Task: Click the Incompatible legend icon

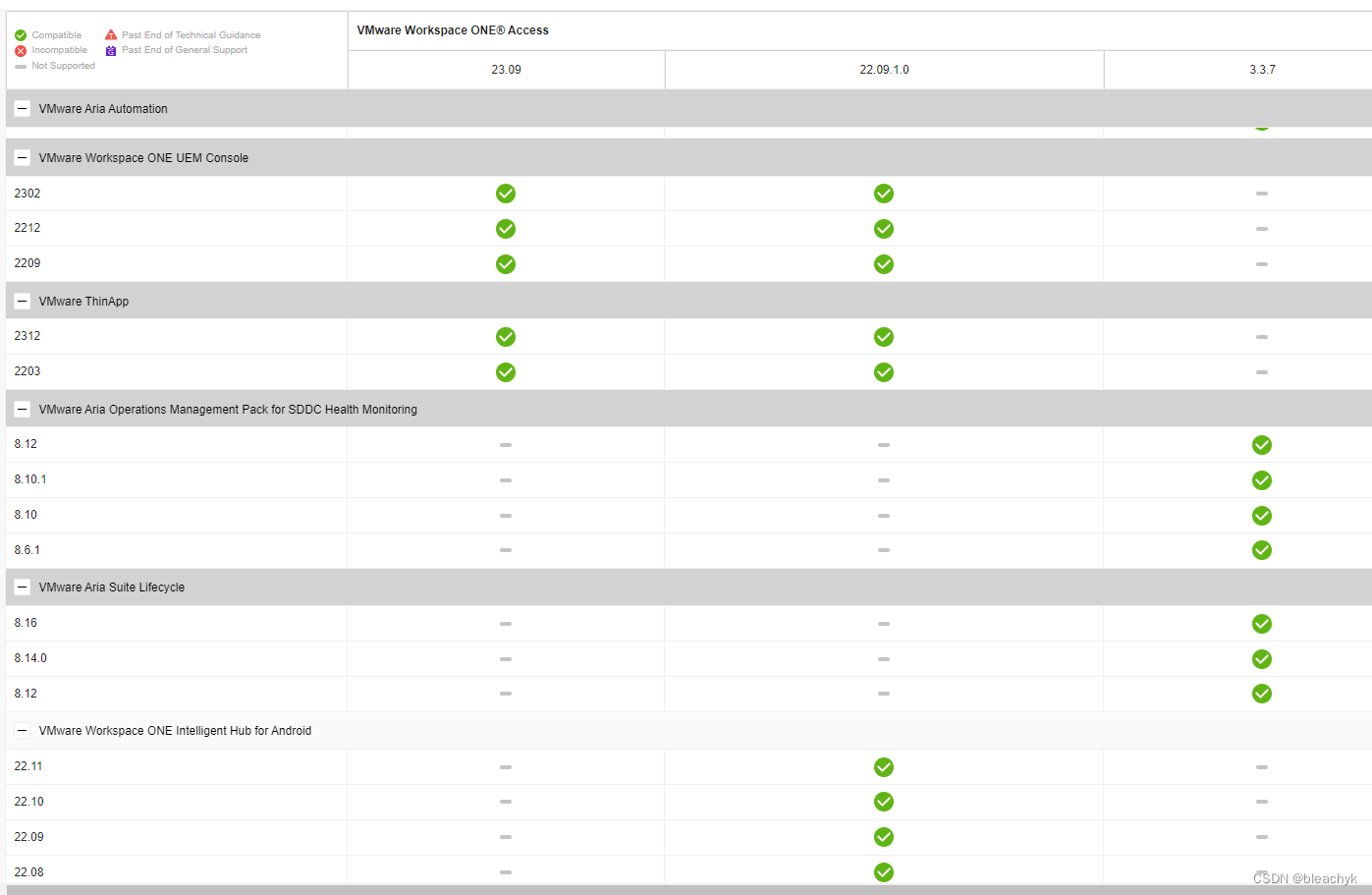Action: pos(21,49)
